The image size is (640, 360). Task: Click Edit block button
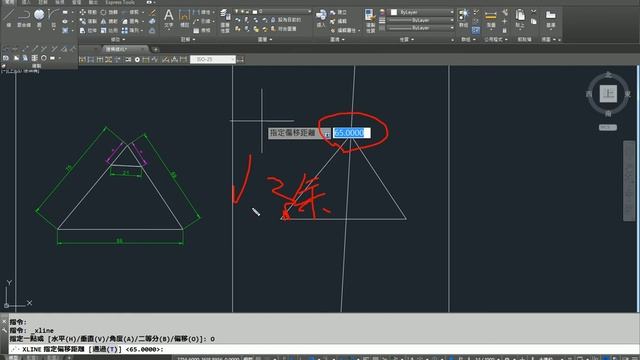pos(338,21)
